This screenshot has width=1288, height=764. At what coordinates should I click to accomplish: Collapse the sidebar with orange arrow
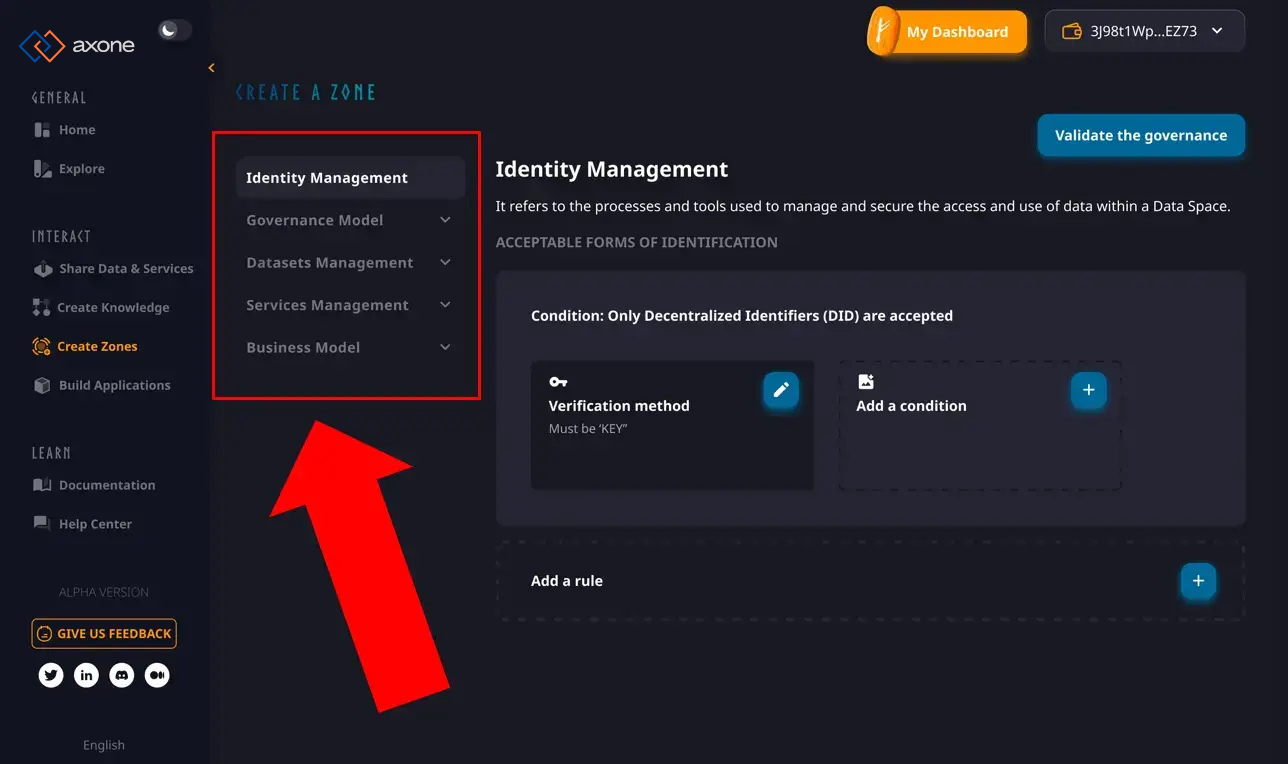pyautogui.click(x=211, y=68)
